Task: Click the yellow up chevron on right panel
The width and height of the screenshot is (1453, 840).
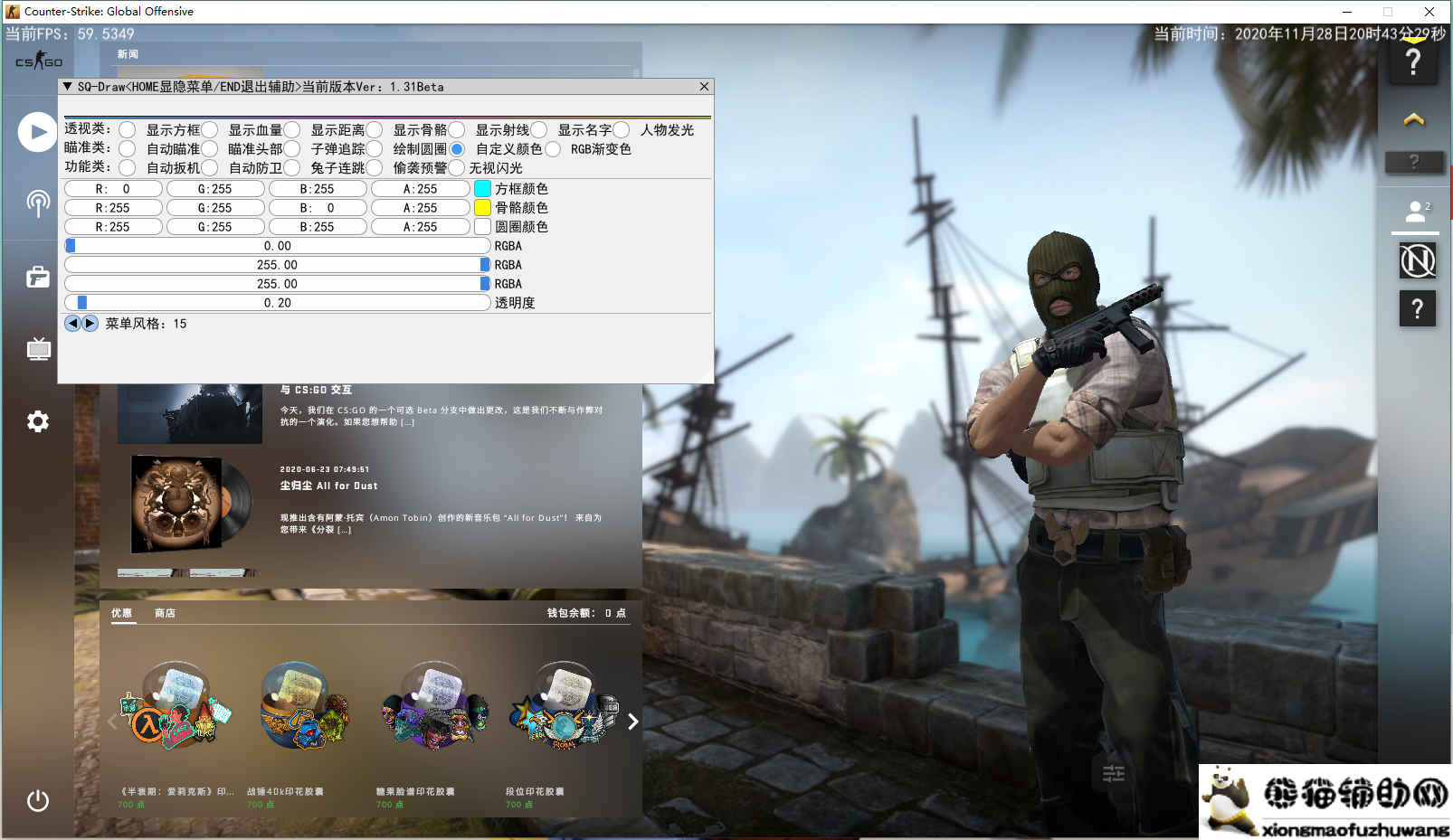Action: [x=1413, y=119]
